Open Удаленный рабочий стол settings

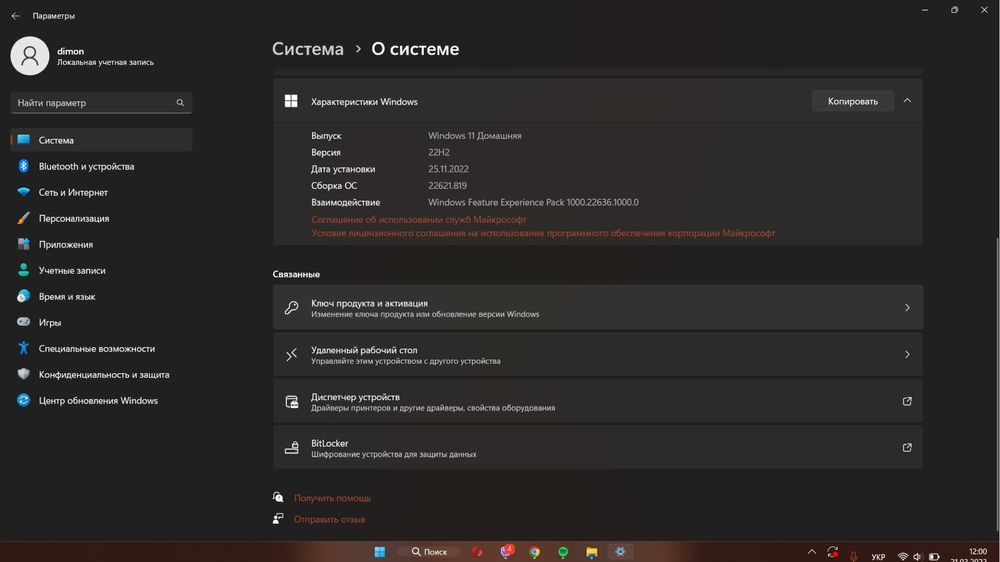point(598,354)
